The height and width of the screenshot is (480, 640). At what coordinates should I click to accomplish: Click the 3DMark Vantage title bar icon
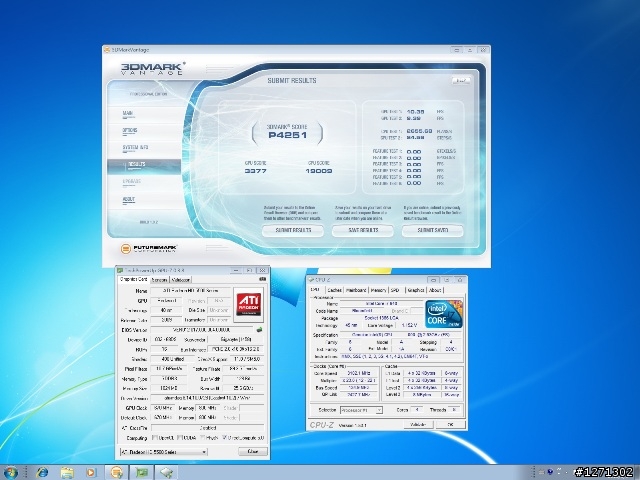[107, 50]
